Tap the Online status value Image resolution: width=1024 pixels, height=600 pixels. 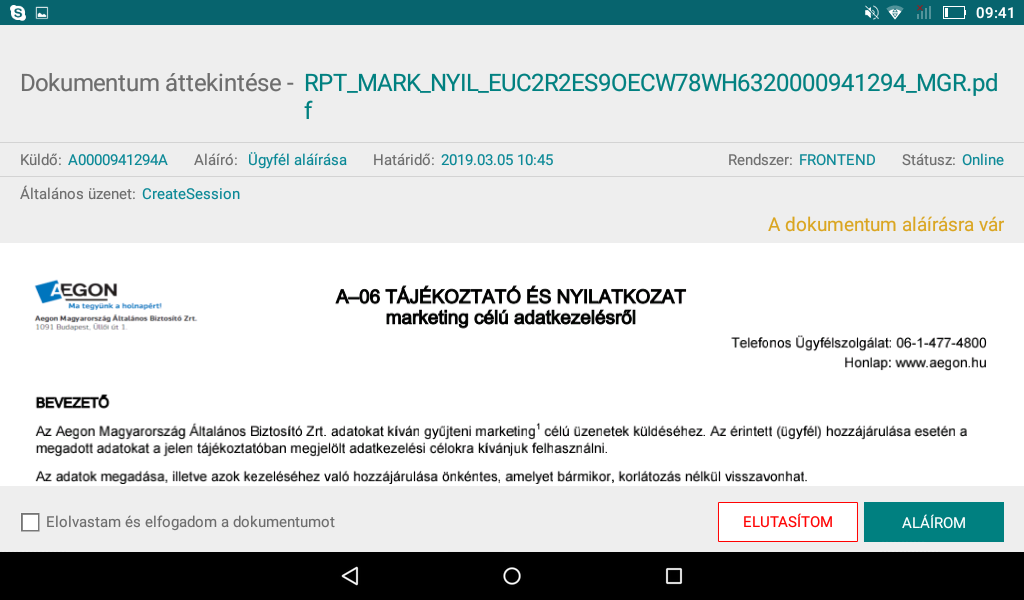click(x=982, y=160)
